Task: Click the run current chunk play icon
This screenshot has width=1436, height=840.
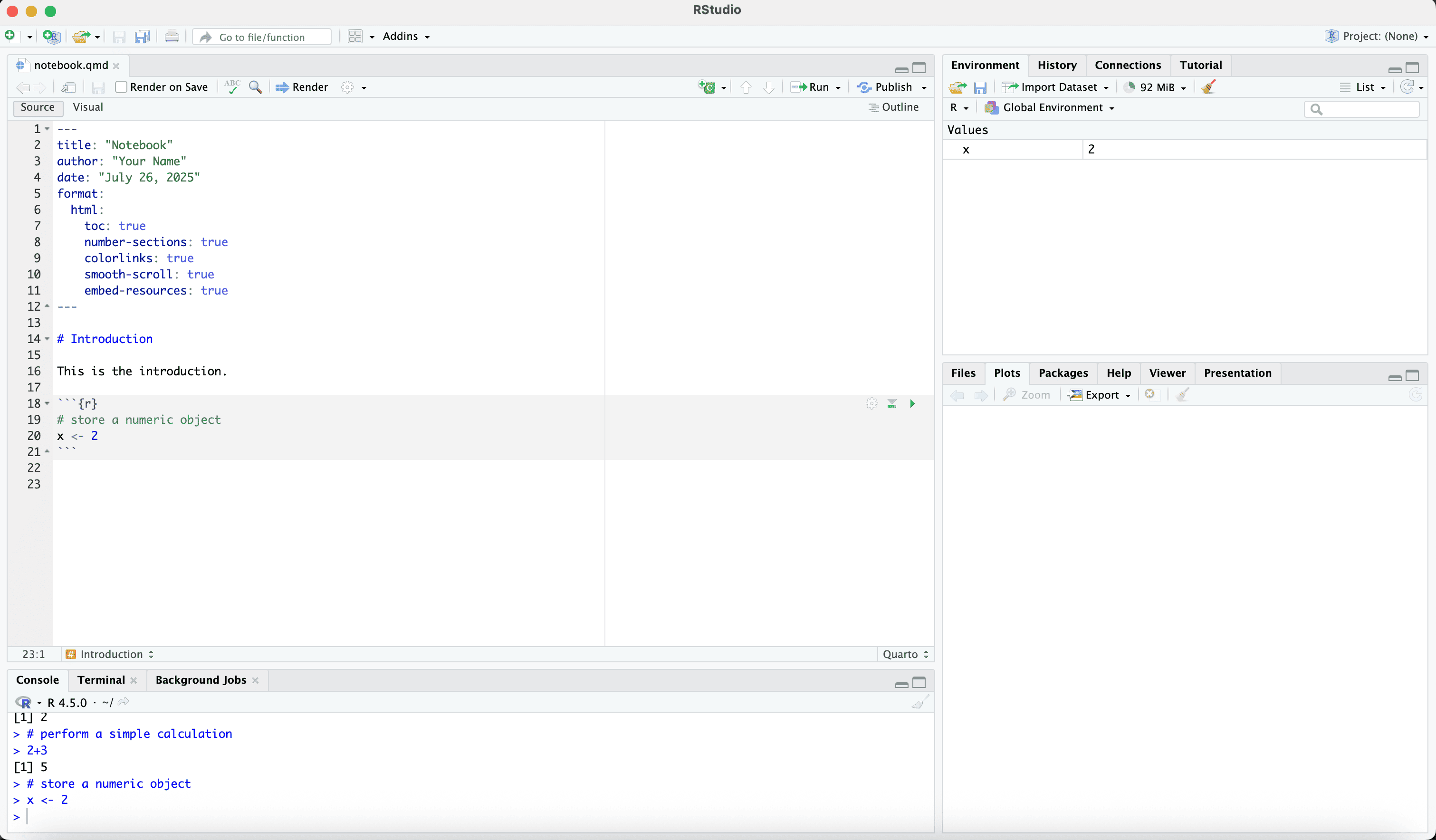Action: point(912,403)
